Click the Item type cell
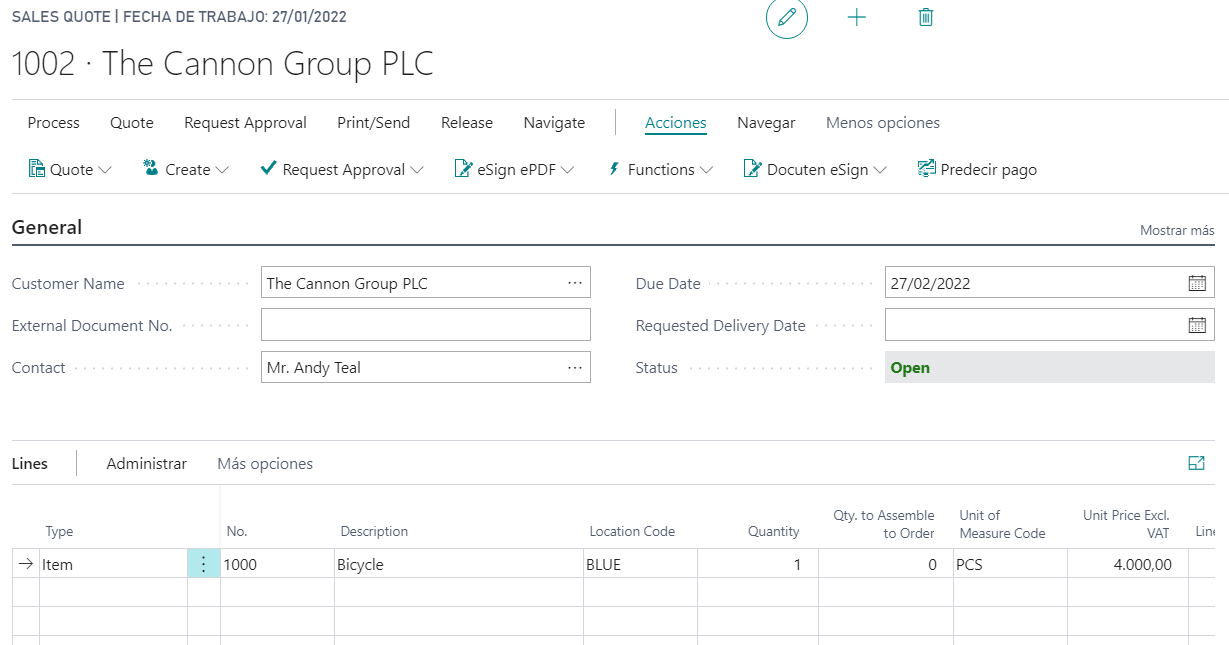 pyautogui.click(x=113, y=564)
